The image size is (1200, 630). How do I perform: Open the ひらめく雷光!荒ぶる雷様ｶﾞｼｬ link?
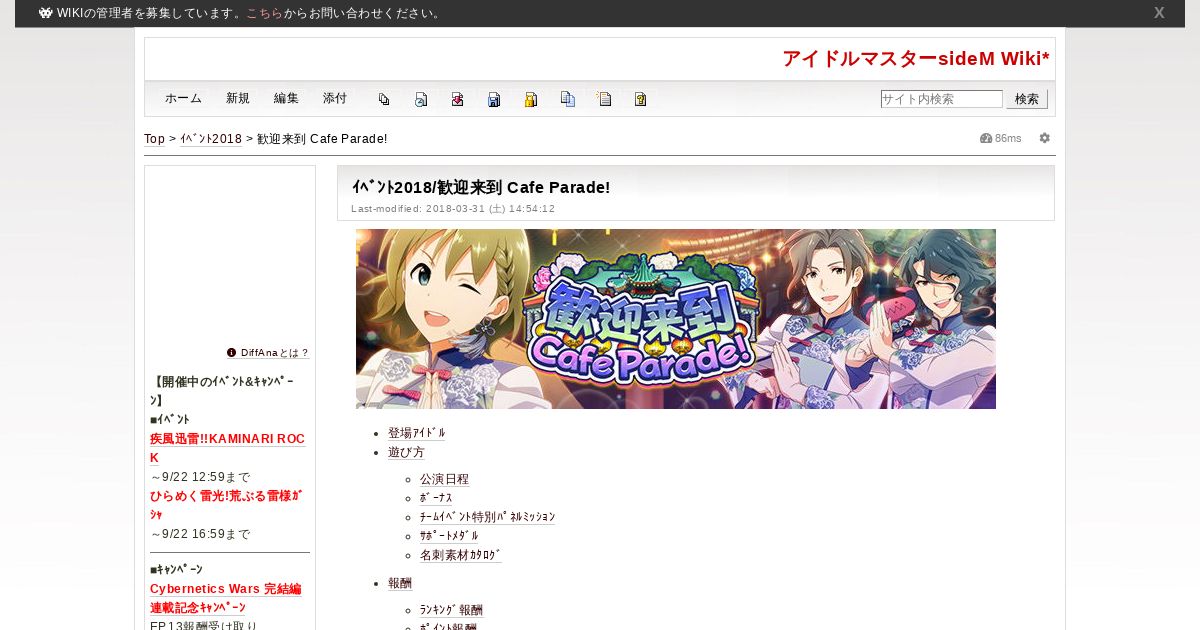pyautogui.click(x=226, y=505)
